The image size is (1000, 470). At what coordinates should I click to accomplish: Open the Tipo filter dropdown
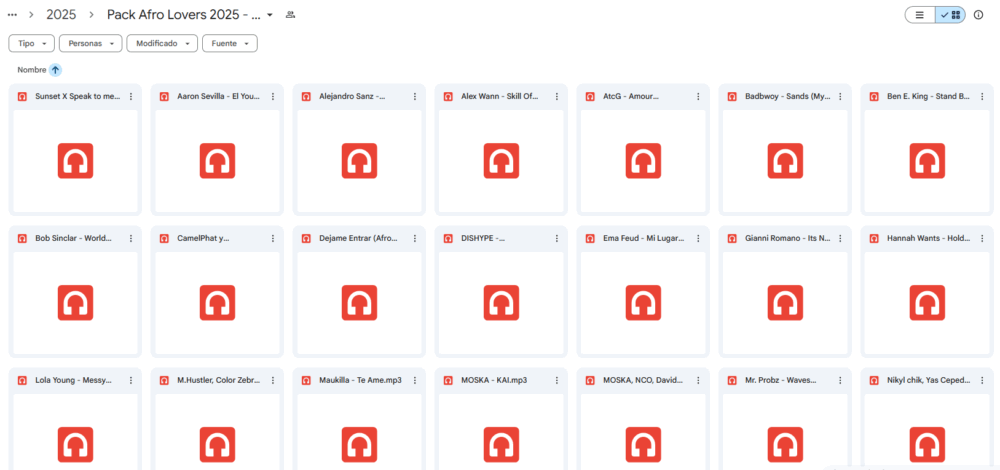tap(31, 43)
